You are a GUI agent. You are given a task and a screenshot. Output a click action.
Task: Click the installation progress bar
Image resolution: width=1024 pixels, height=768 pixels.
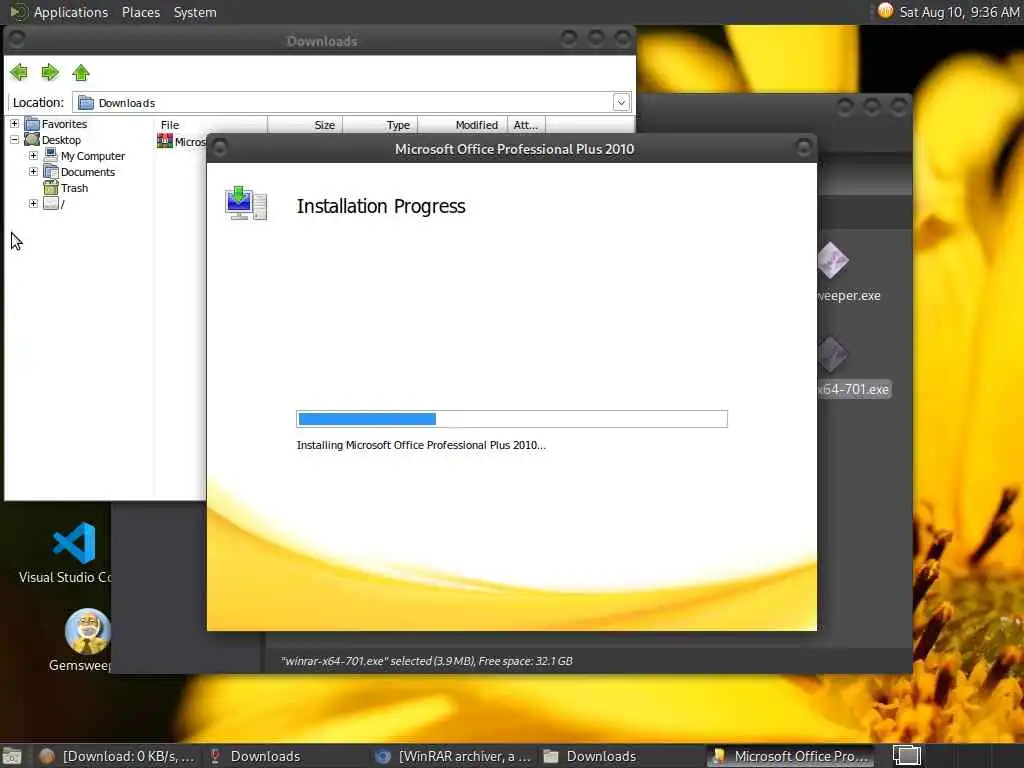512,419
